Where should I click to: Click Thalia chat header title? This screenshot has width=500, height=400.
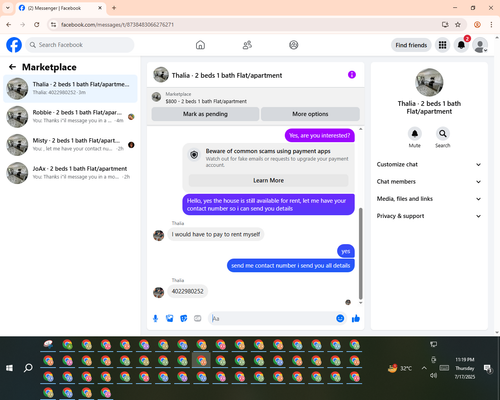227,75
